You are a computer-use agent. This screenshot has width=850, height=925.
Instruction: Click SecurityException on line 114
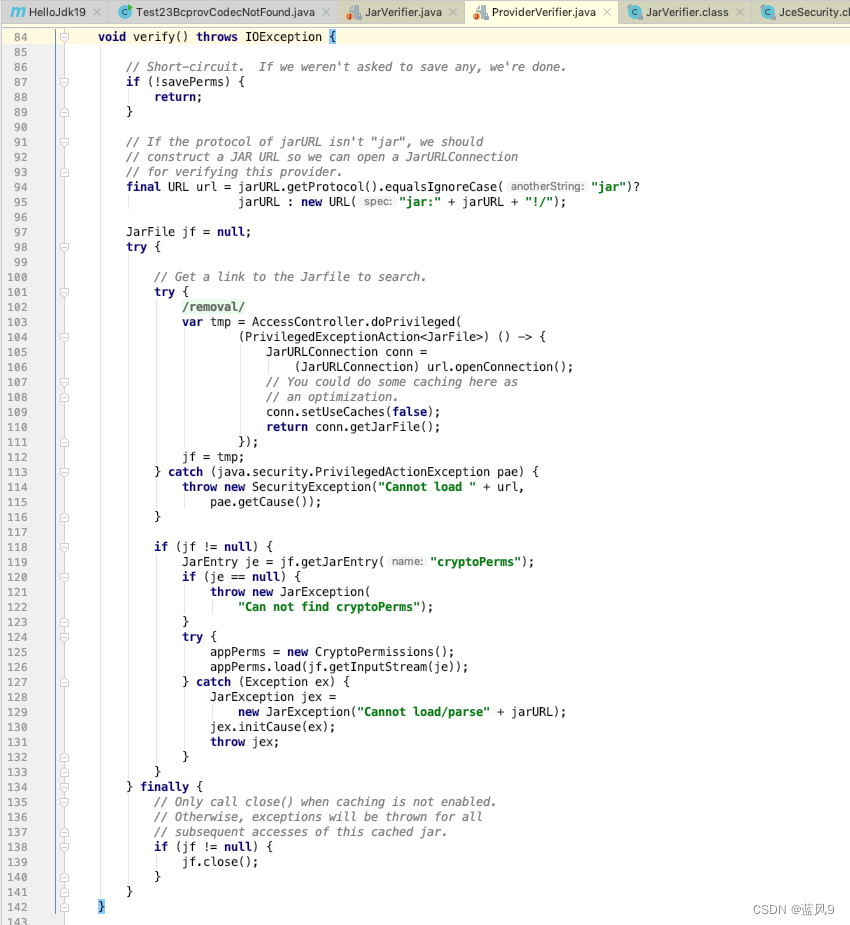(311, 487)
